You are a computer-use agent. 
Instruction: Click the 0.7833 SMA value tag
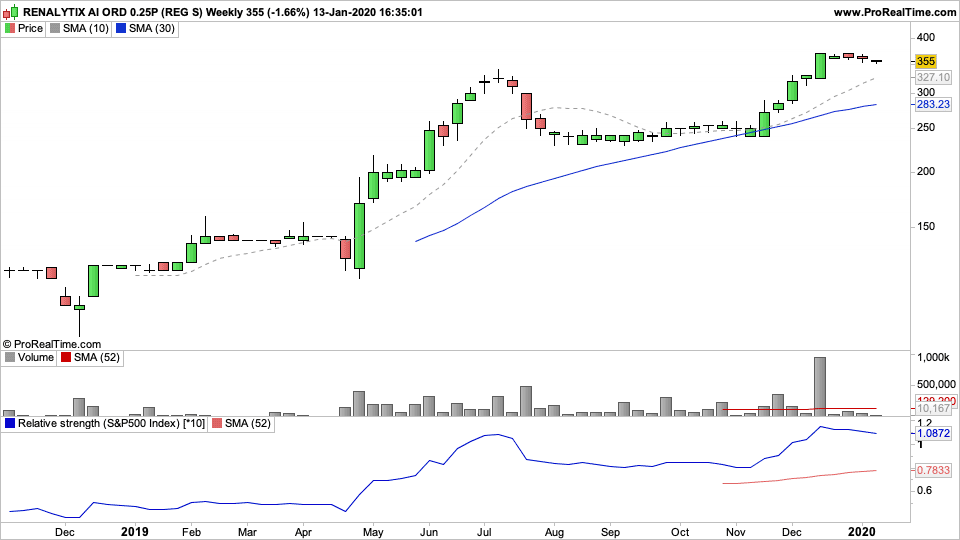coord(933,470)
